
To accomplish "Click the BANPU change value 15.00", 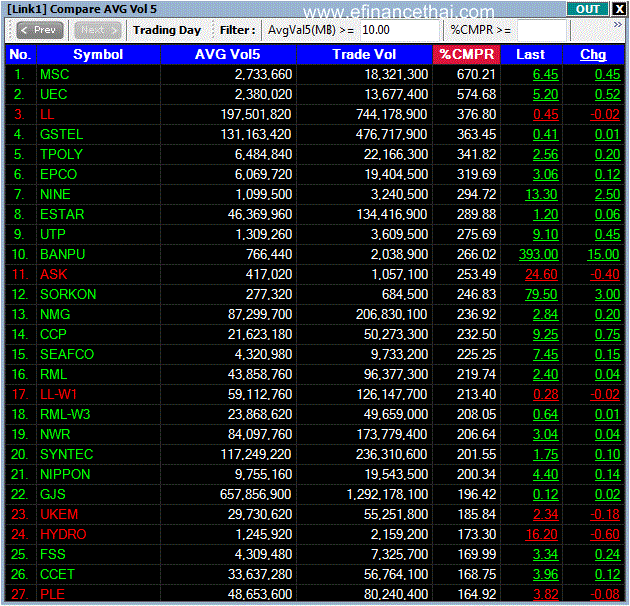I will tap(603, 254).
